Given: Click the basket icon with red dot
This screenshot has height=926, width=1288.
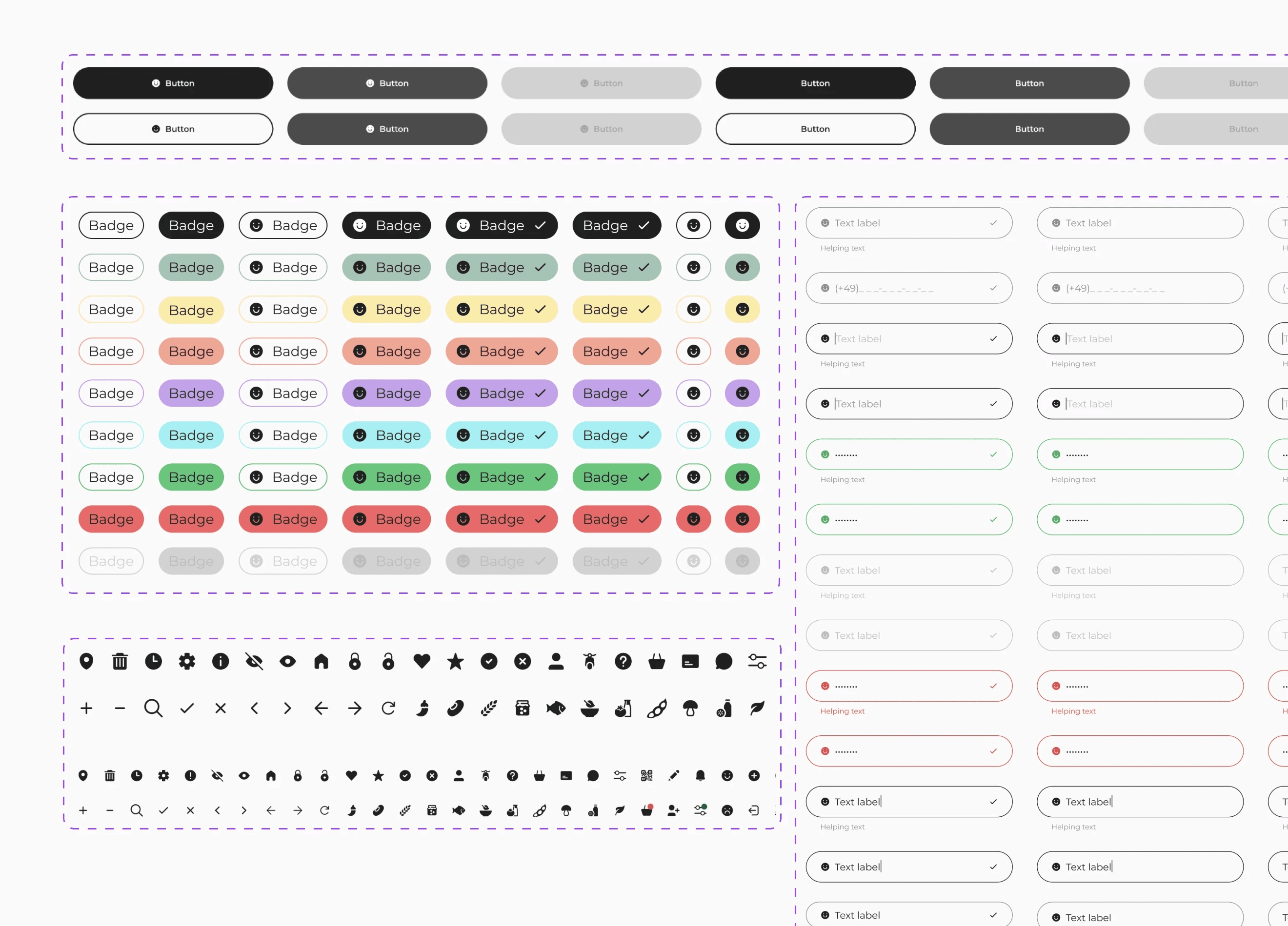Looking at the screenshot, I should tap(647, 810).
